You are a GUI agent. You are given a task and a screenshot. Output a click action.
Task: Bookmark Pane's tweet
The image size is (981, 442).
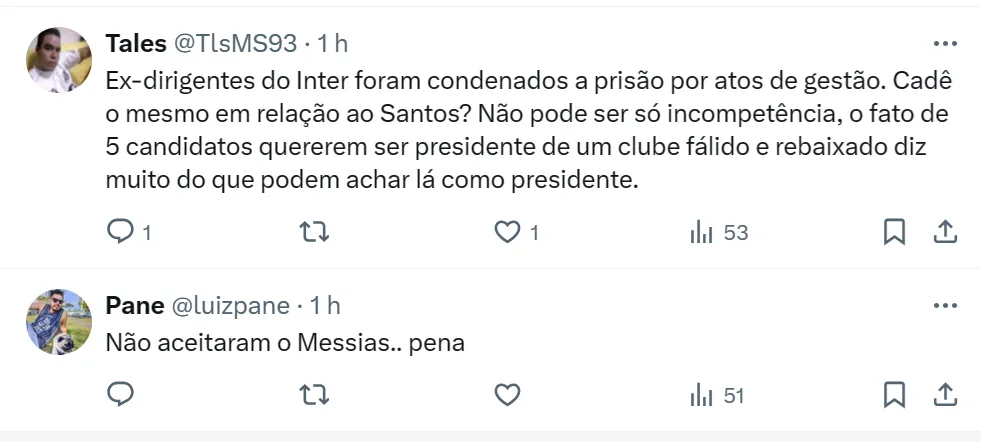[x=894, y=395]
